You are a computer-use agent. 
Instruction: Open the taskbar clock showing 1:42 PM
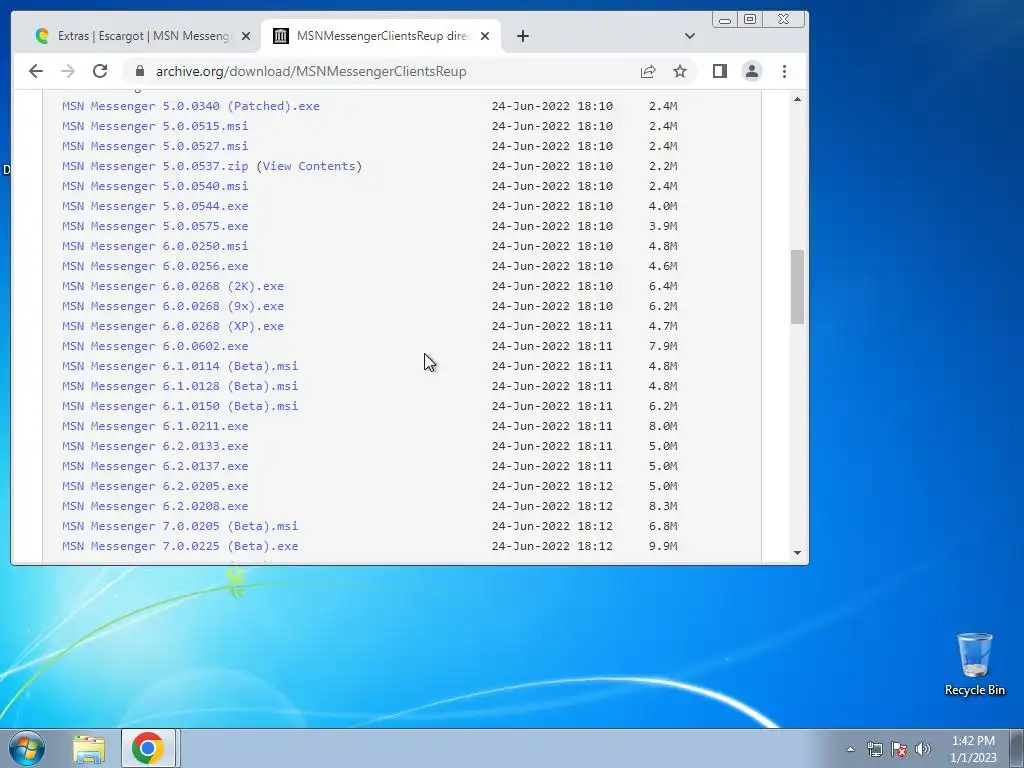[x=973, y=749]
